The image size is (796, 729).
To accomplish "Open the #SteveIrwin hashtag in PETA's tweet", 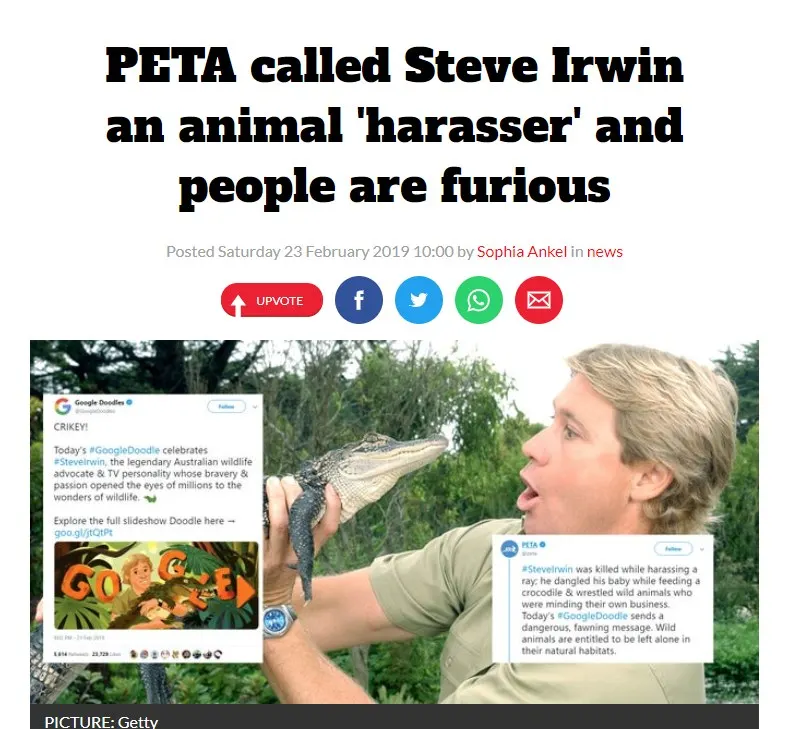I will tap(547, 569).
